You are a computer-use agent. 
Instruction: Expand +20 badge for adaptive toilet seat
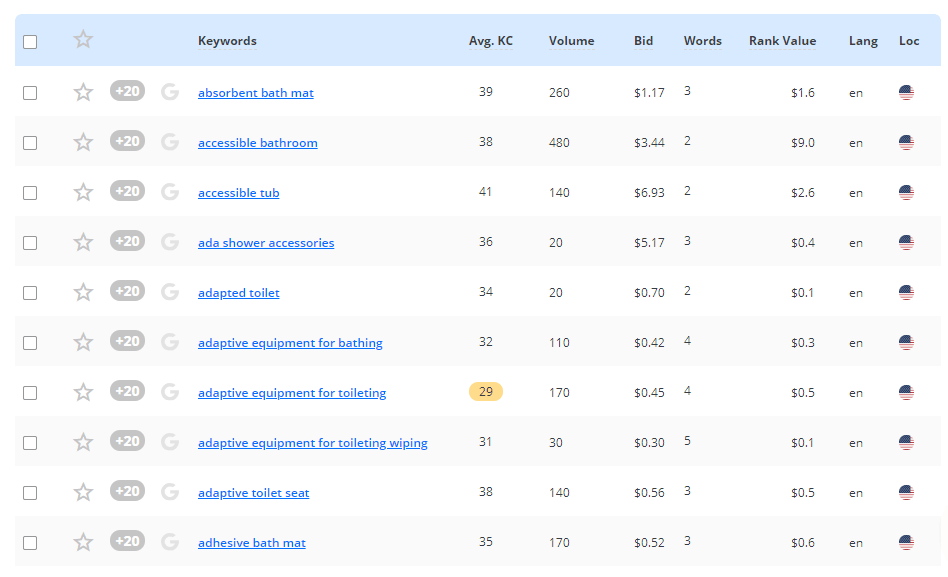point(127,491)
